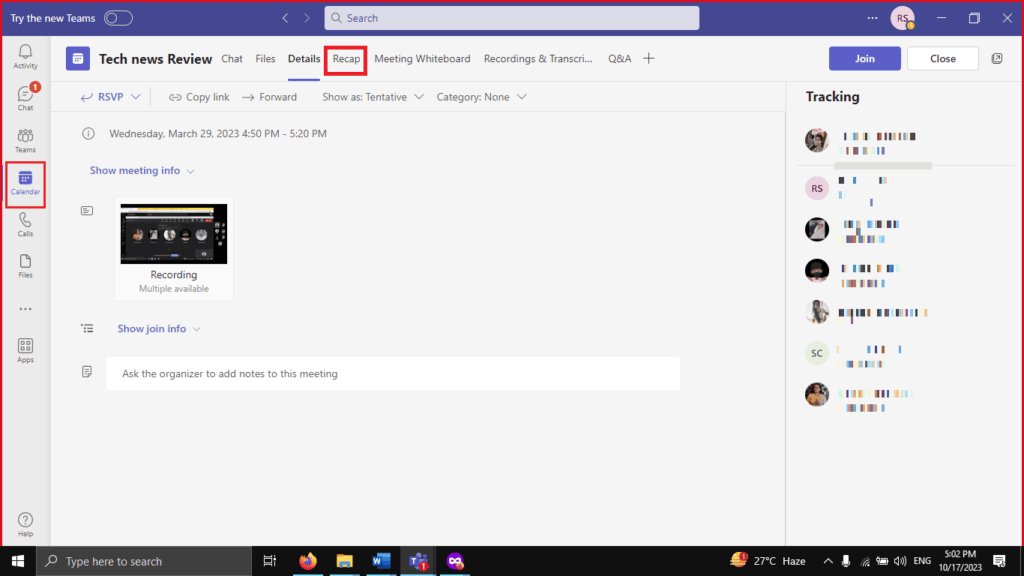Show more apps ellipsis in sidebar
The image size is (1024, 576).
25,309
